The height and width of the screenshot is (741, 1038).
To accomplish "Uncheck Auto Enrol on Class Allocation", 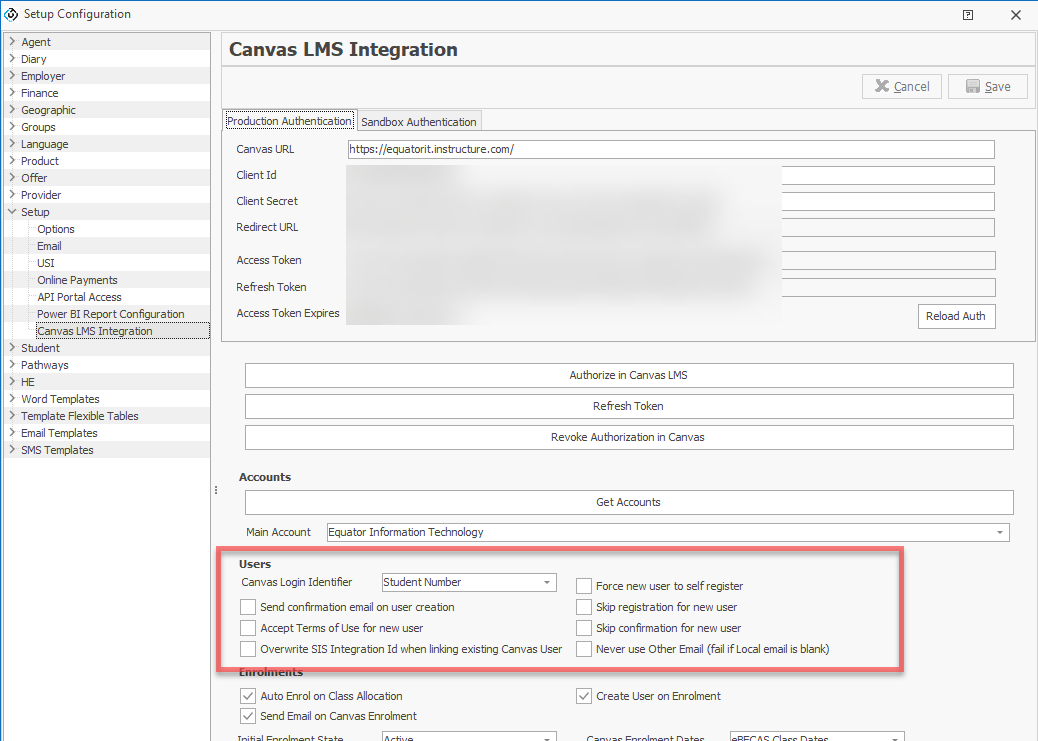I will pos(248,696).
